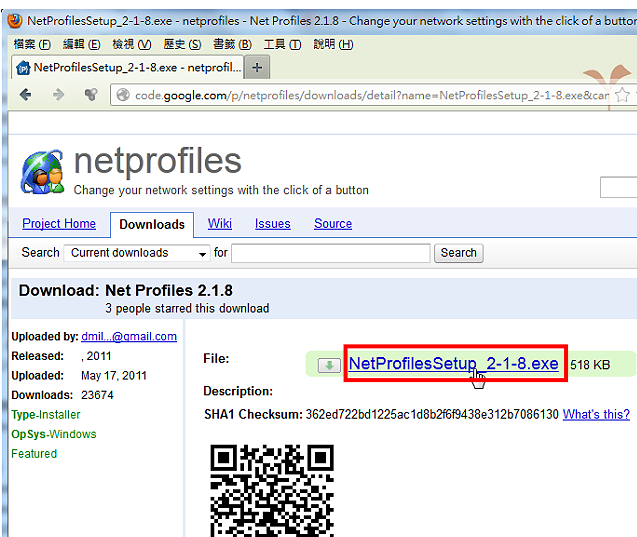Download NetProfilesSetup_2-1-8.exe file link

tap(453, 363)
